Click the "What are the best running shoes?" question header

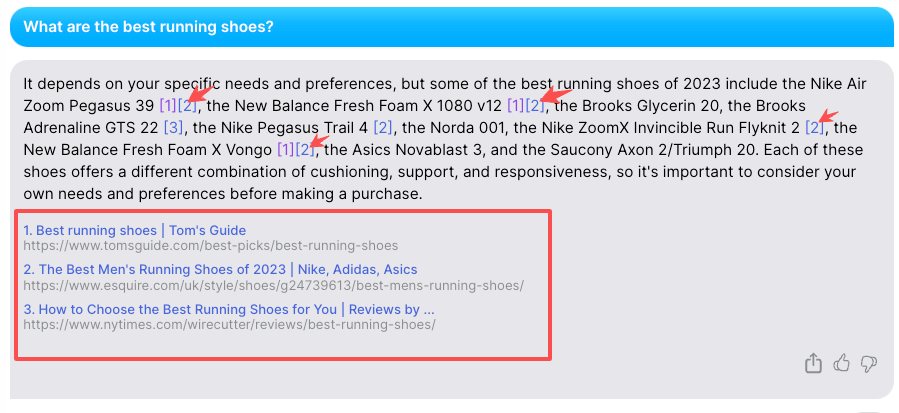click(148, 27)
